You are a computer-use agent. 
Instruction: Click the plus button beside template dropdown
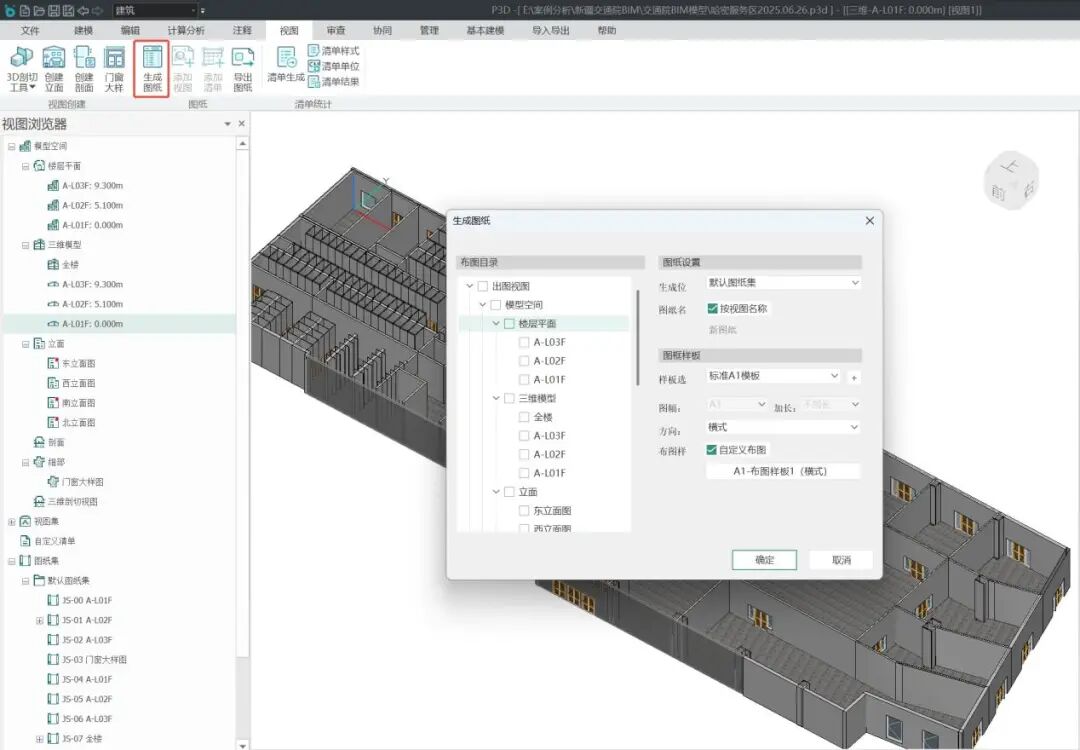854,377
